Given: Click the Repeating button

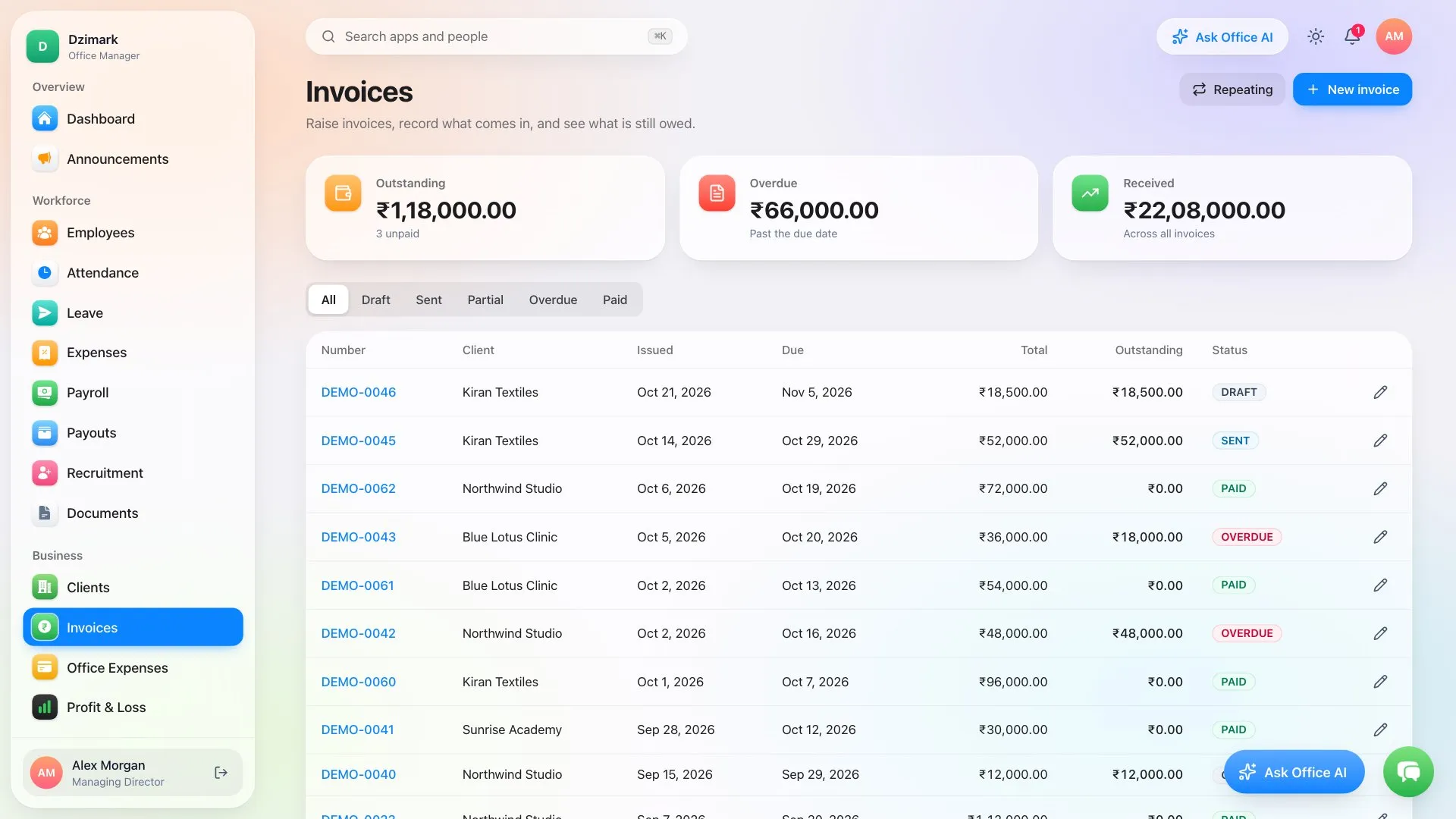Looking at the screenshot, I should pos(1232,89).
